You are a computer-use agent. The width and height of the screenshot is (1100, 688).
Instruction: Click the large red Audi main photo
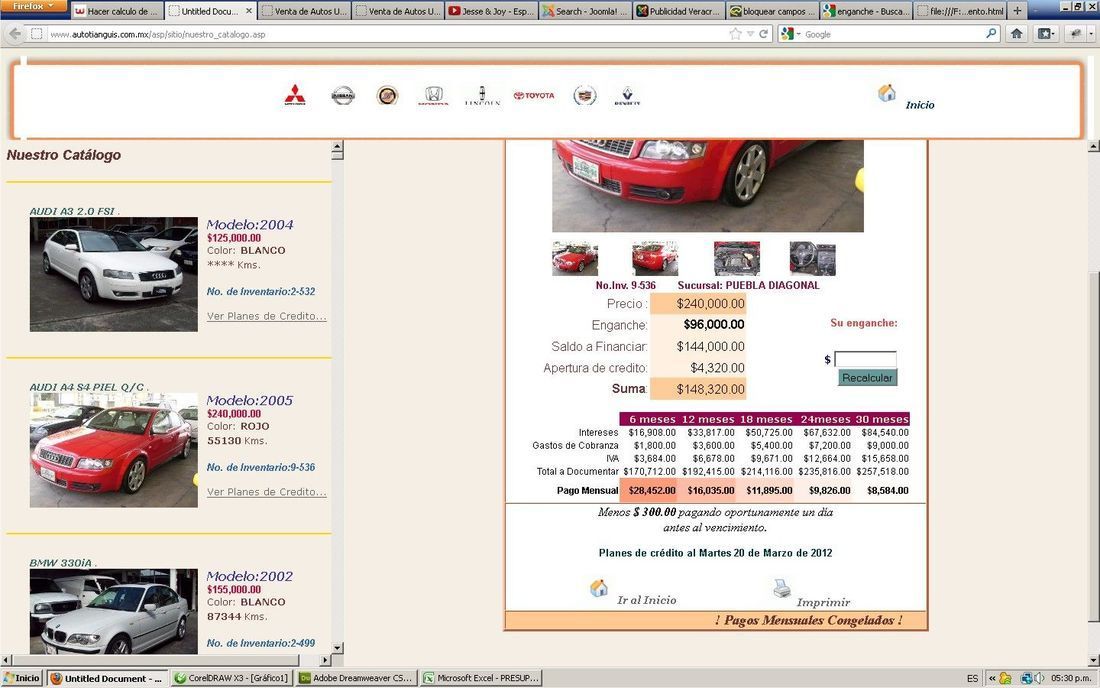pyautogui.click(x=708, y=186)
